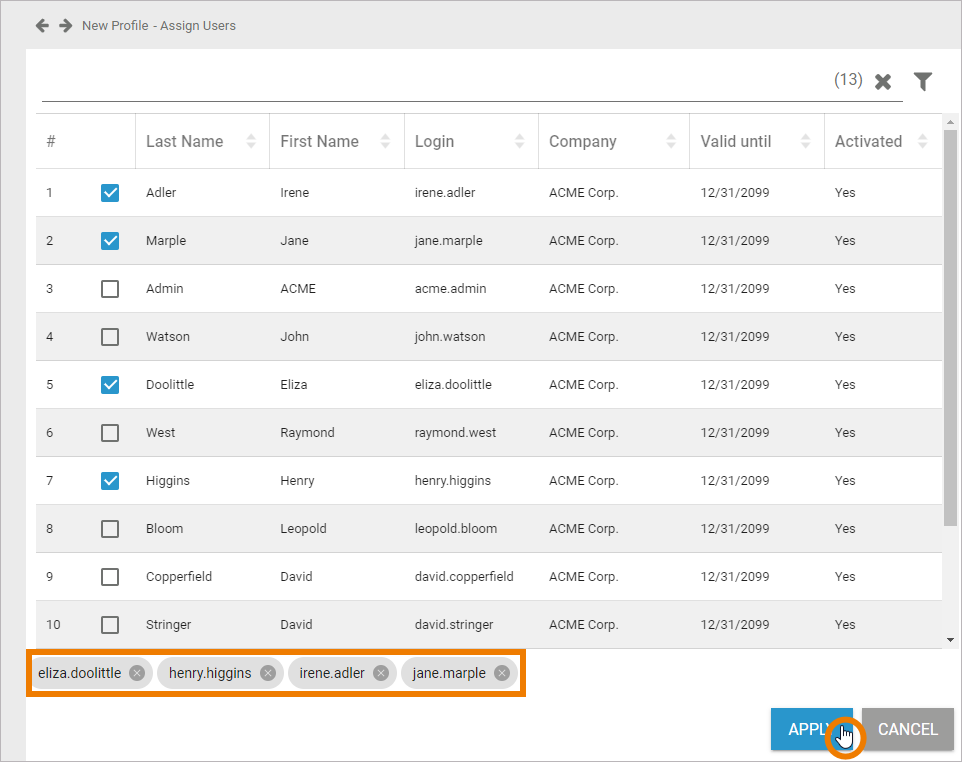This screenshot has height=762, width=962.
Task: Open the filter funnel icon
Action: coord(923,82)
